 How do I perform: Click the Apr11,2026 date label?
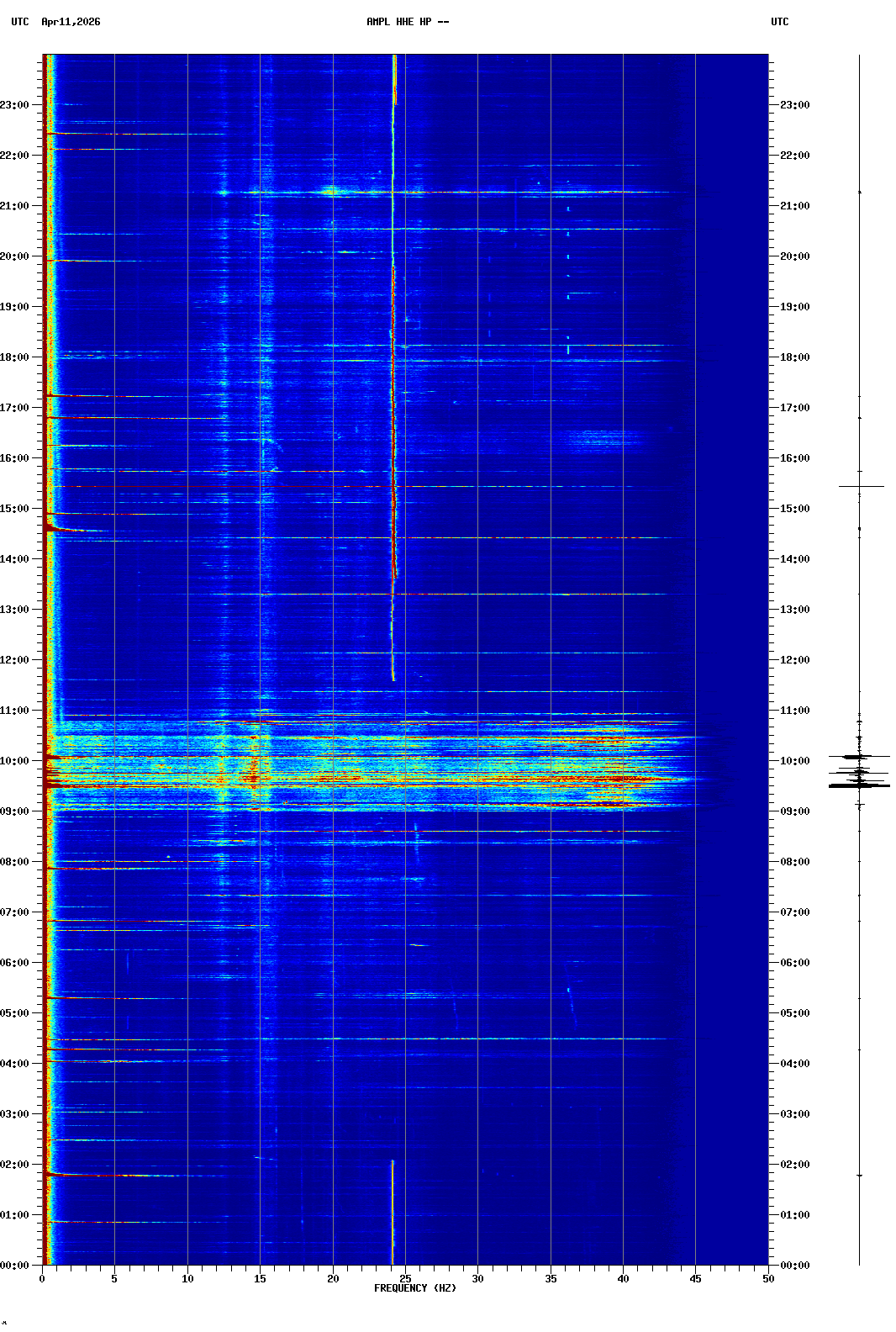tap(71, 22)
